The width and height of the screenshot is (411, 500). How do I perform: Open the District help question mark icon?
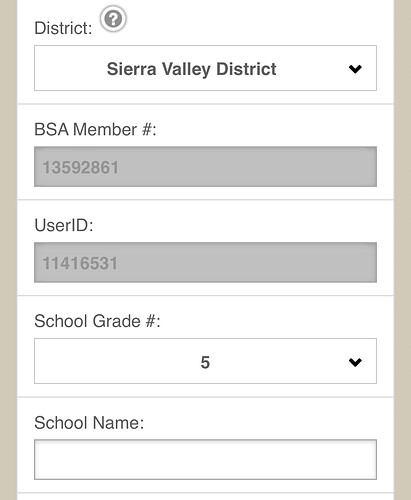pos(113,19)
